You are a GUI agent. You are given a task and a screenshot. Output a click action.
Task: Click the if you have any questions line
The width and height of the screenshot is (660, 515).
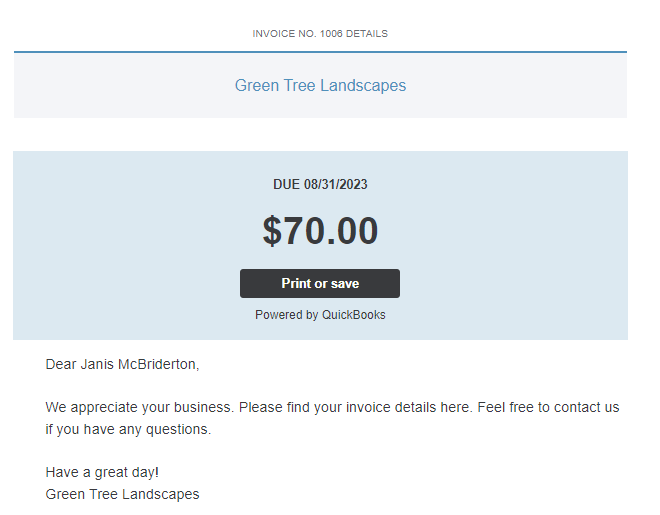128,430
